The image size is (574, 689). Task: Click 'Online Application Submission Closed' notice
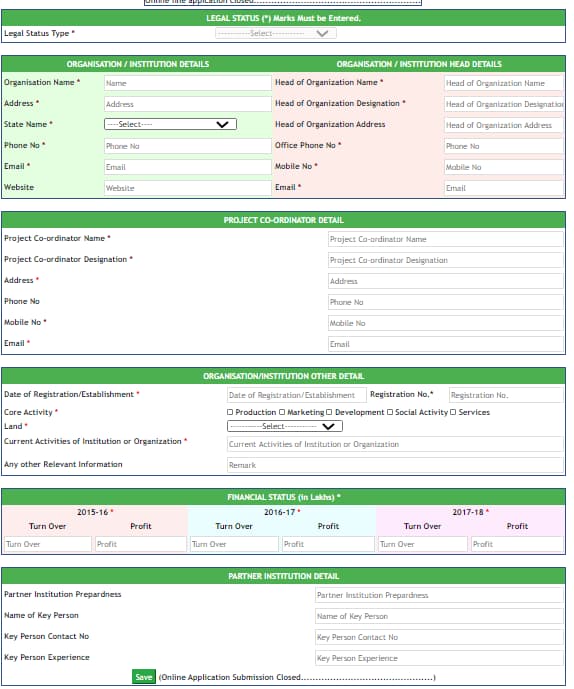(x=297, y=677)
